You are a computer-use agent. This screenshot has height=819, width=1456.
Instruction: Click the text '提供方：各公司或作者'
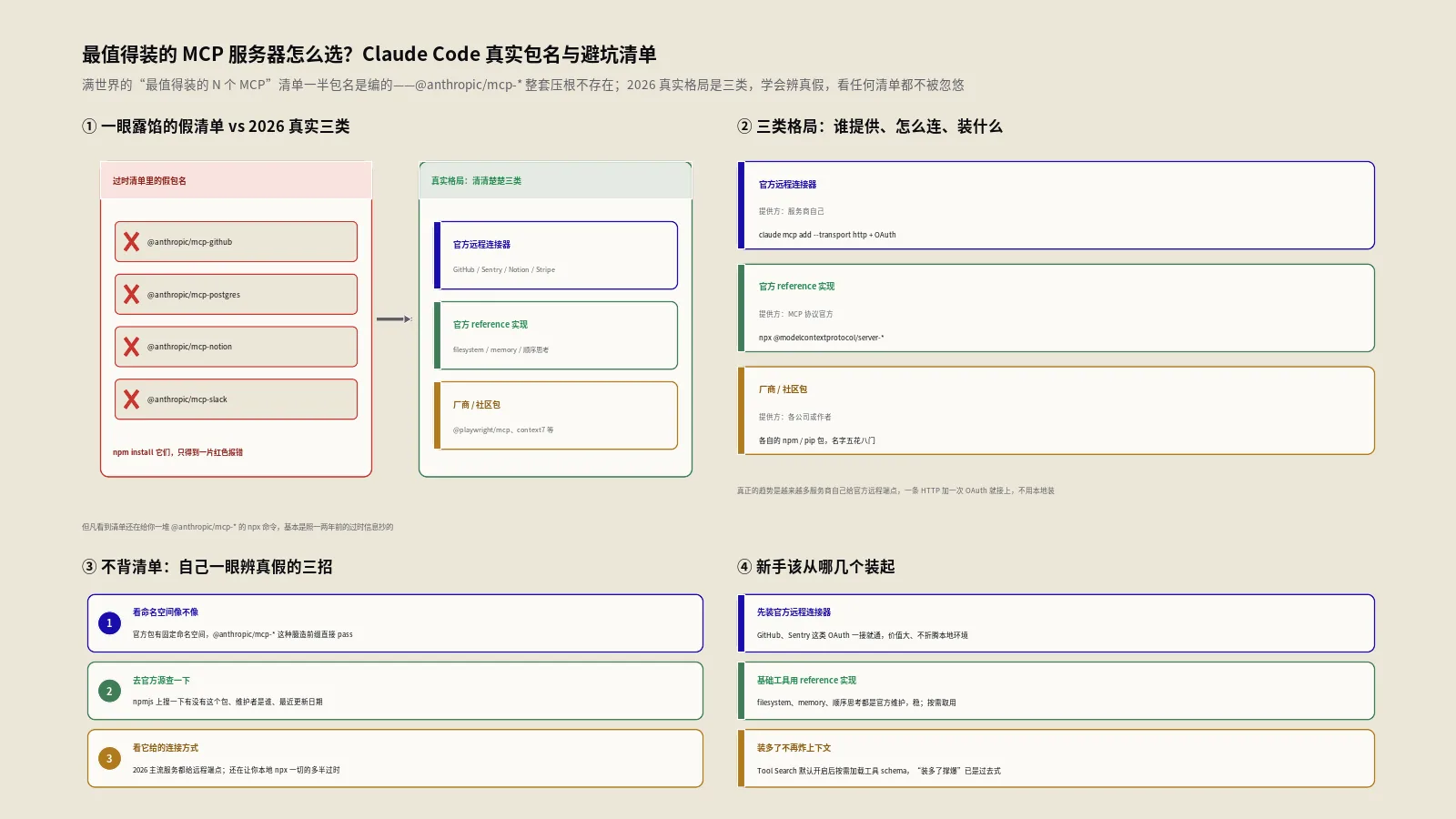pos(795,417)
